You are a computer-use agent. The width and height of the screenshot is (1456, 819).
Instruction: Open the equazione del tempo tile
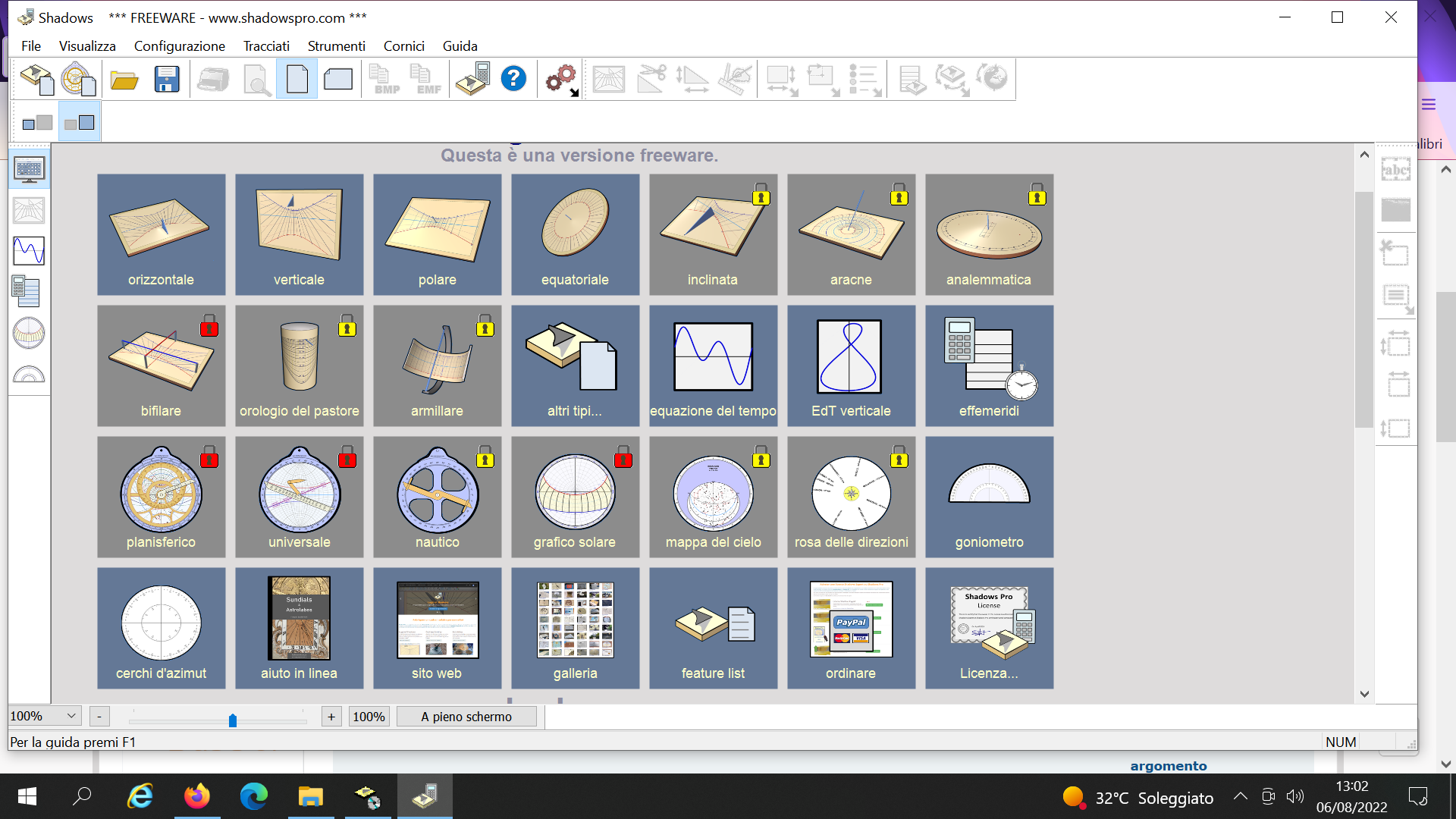tap(713, 366)
